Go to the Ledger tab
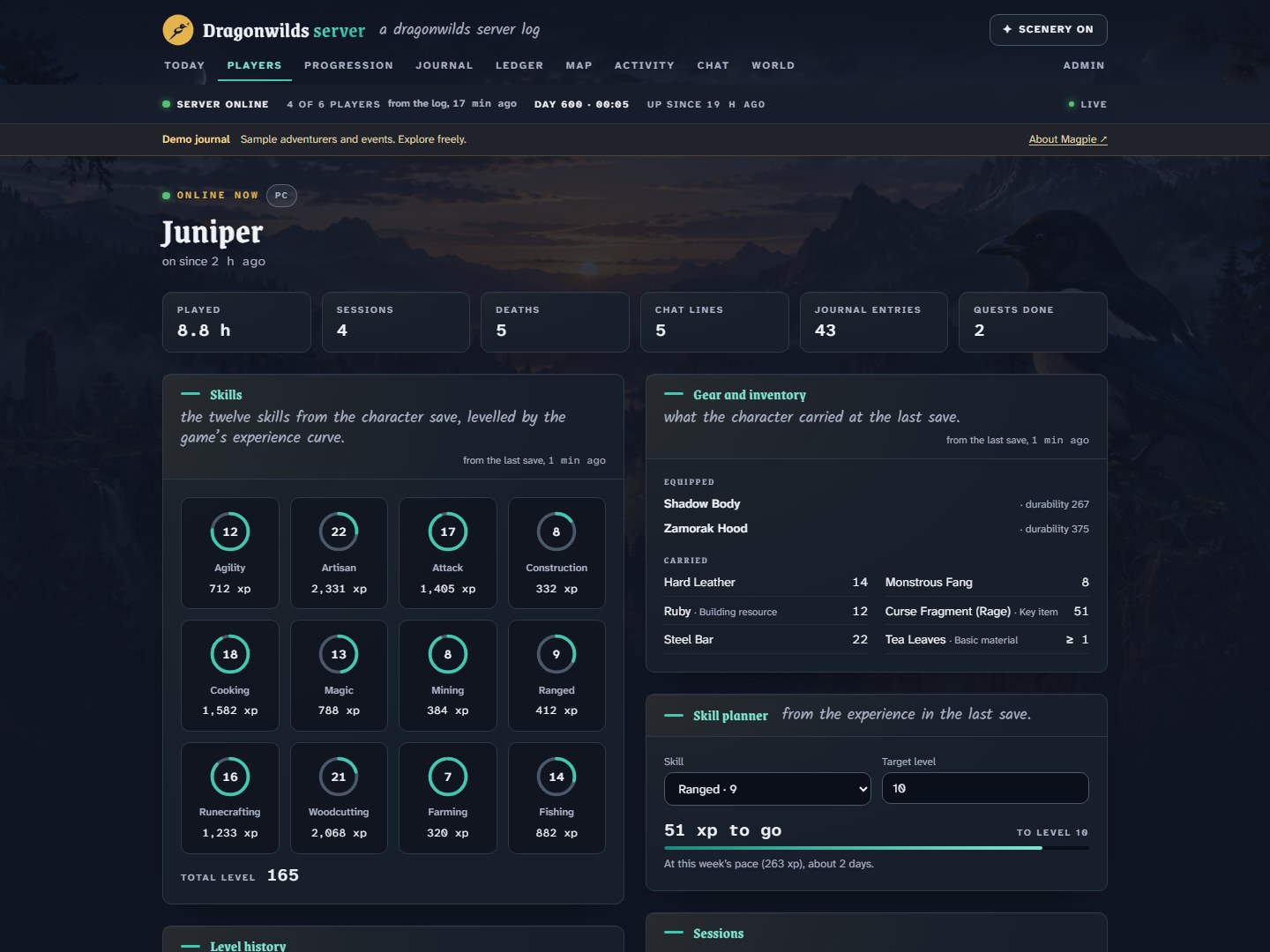Viewport: 1270px width, 952px height. click(x=519, y=65)
